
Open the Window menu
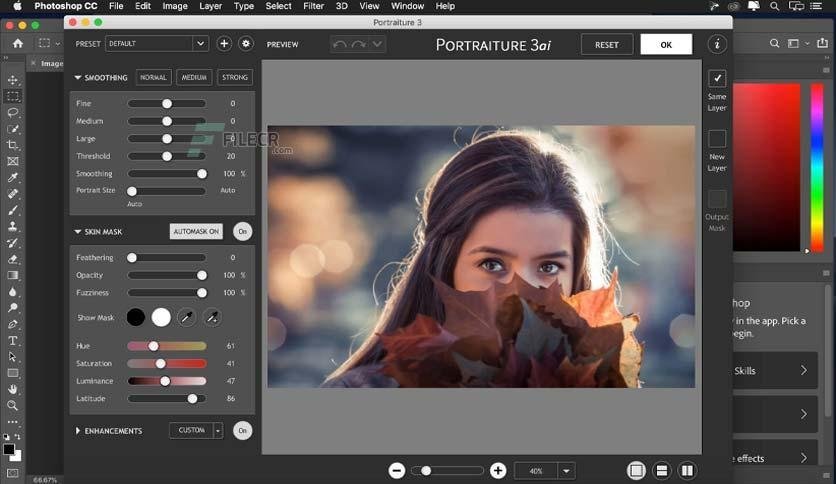point(407,6)
